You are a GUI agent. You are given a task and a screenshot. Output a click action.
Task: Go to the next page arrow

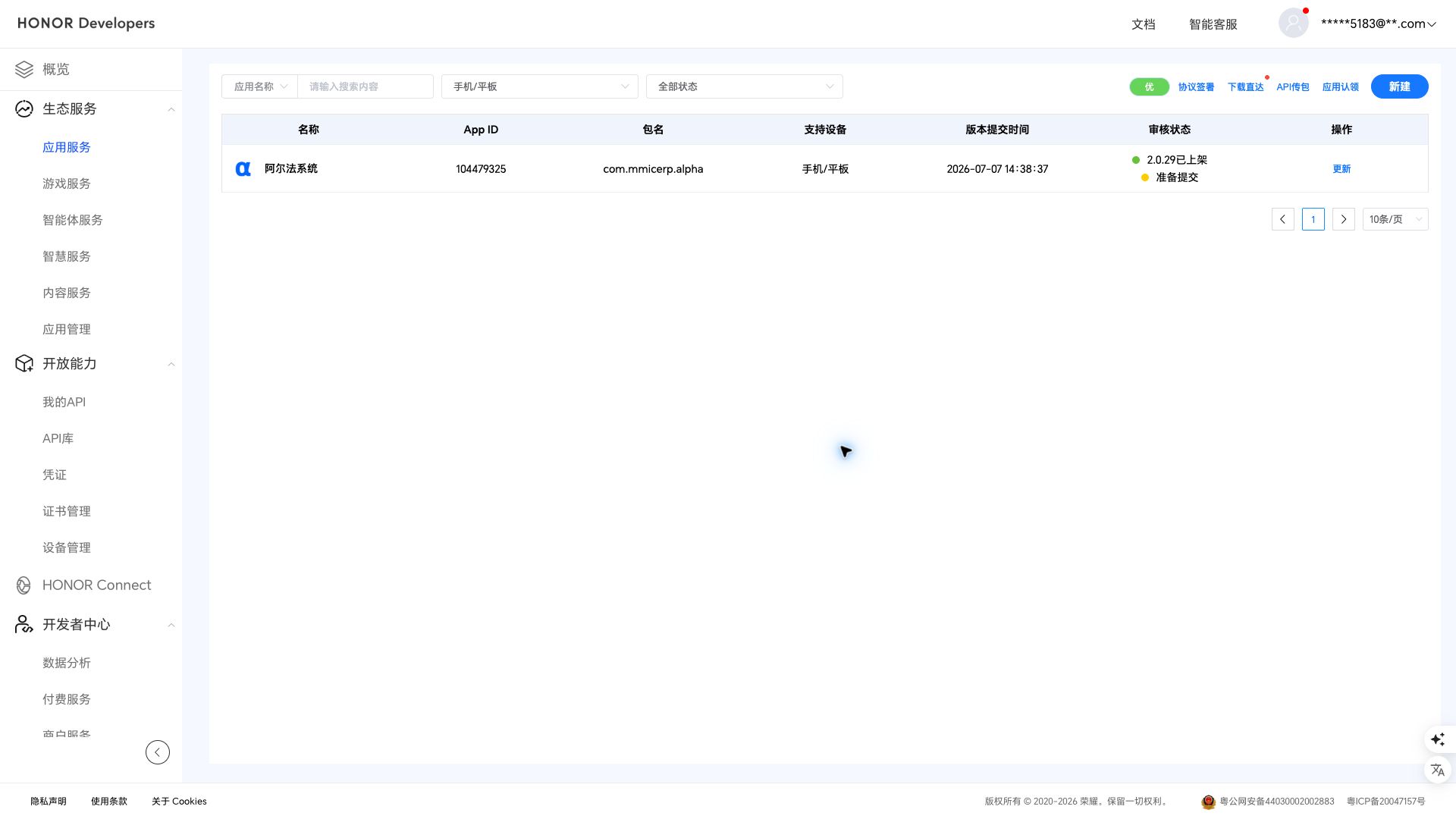(x=1344, y=219)
